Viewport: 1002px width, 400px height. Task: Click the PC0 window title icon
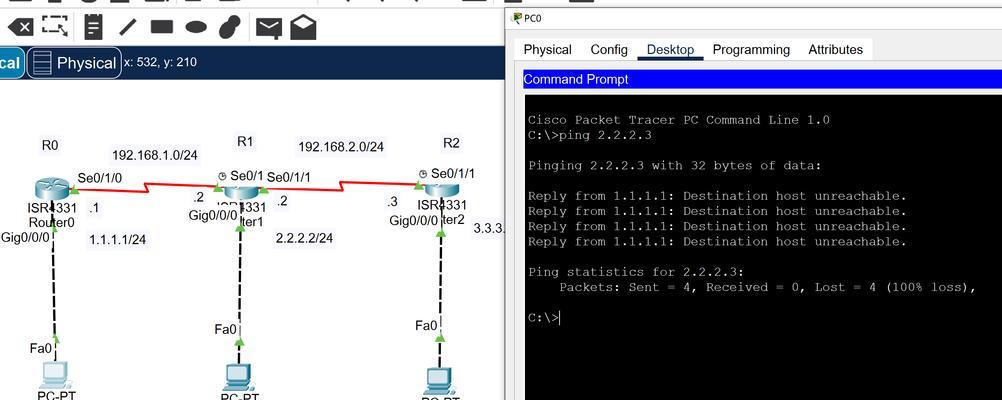(x=516, y=18)
